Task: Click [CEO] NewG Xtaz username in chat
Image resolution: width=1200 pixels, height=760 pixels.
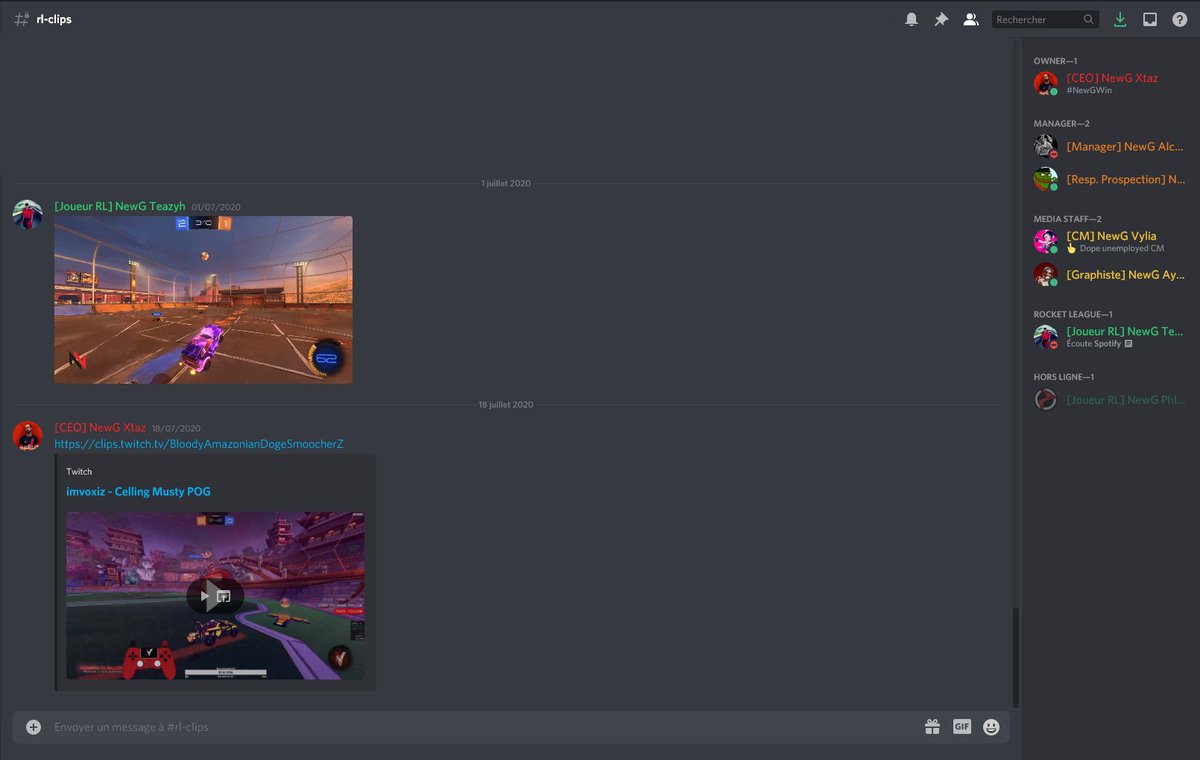Action: [x=100, y=427]
